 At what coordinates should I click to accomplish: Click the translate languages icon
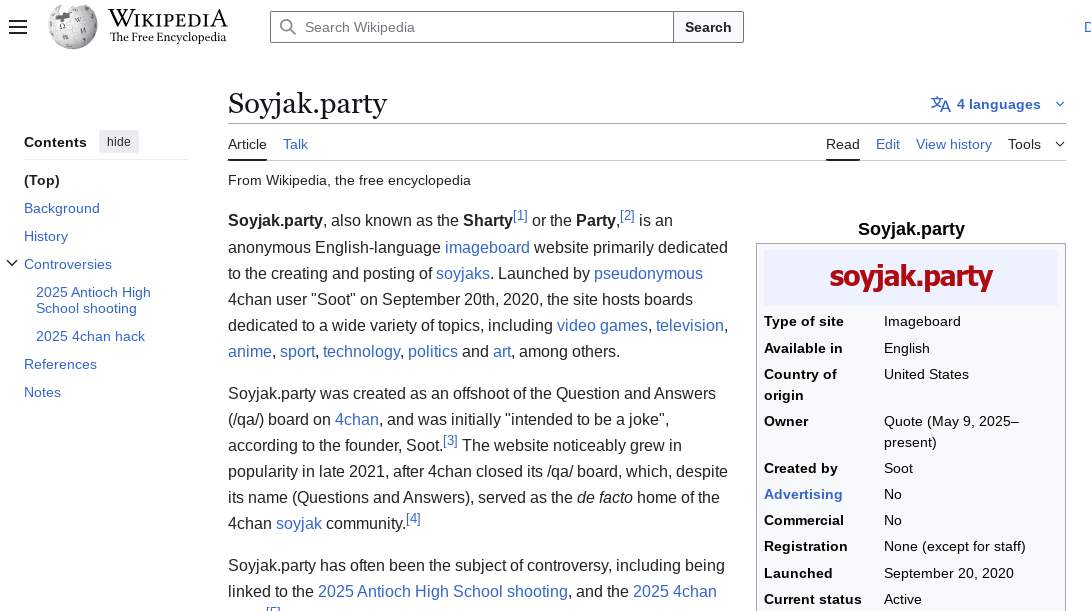(x=941, y=104)
